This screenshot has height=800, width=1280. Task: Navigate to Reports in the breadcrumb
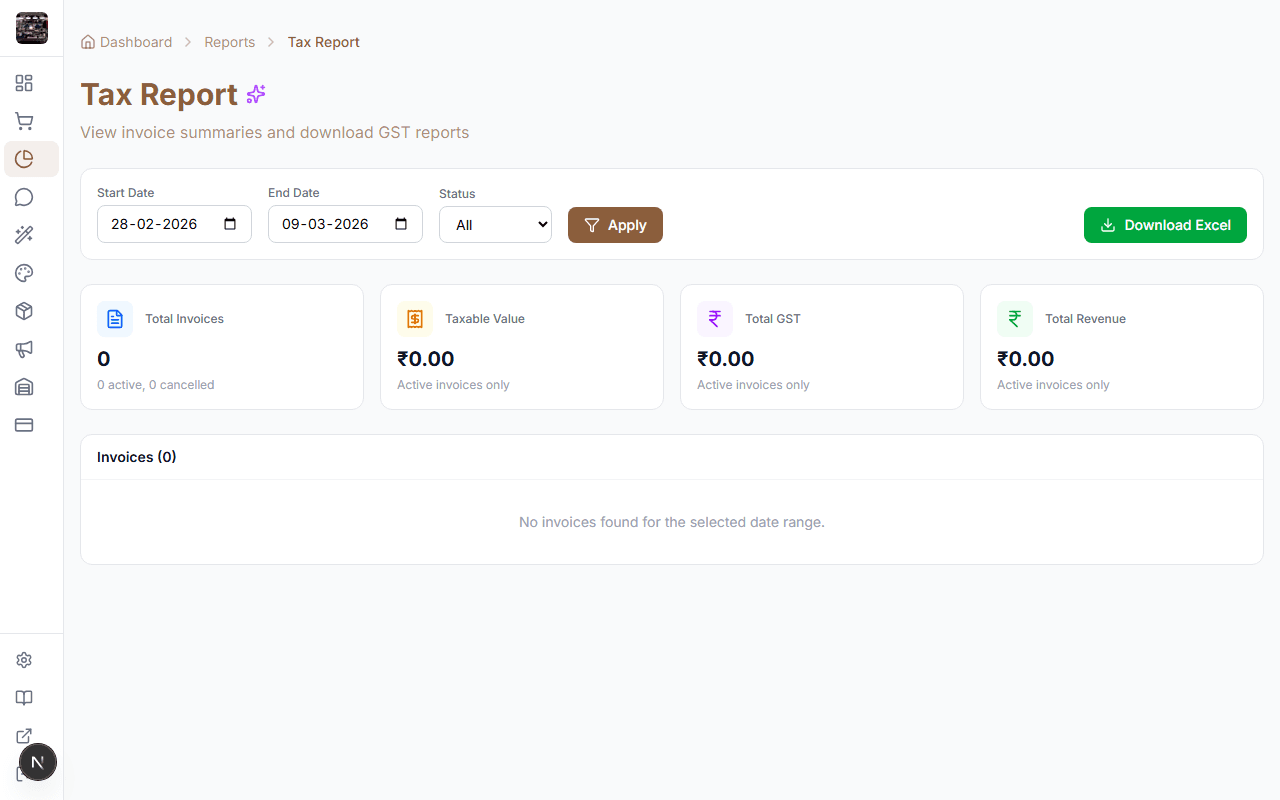229,42
